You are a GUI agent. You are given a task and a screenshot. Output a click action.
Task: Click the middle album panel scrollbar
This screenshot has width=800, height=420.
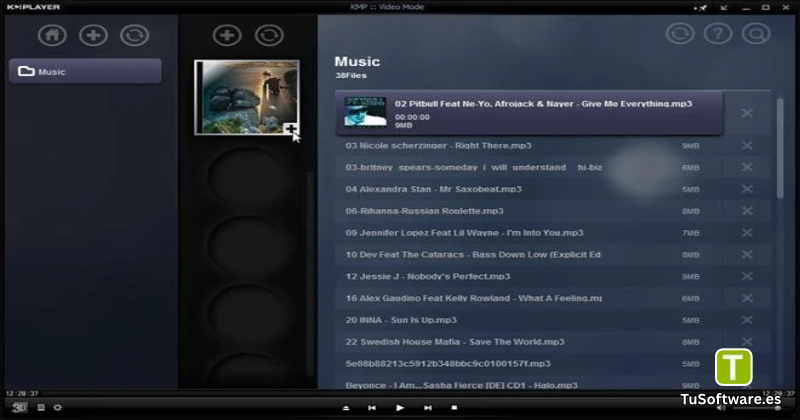pos(310,276)
